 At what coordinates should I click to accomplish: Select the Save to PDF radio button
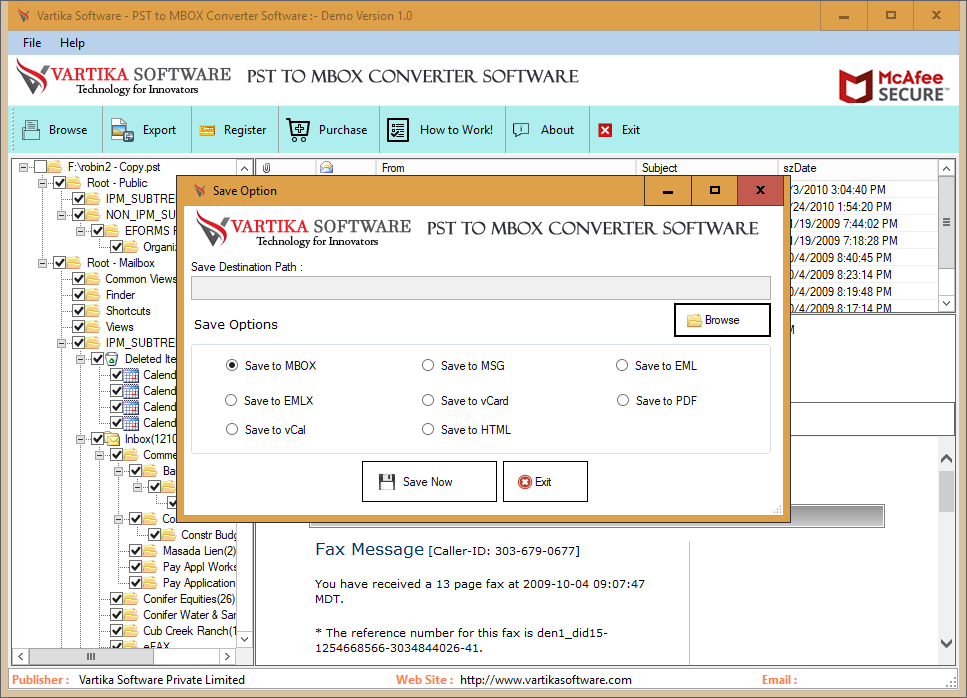point(623,400)
